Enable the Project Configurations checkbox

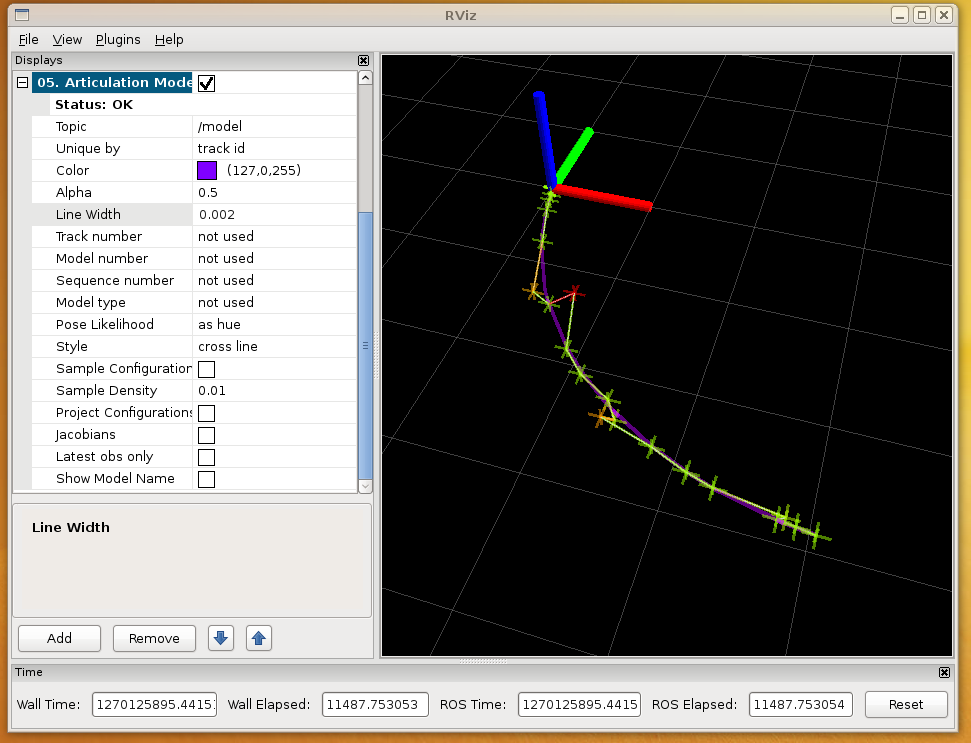(206, 413)
